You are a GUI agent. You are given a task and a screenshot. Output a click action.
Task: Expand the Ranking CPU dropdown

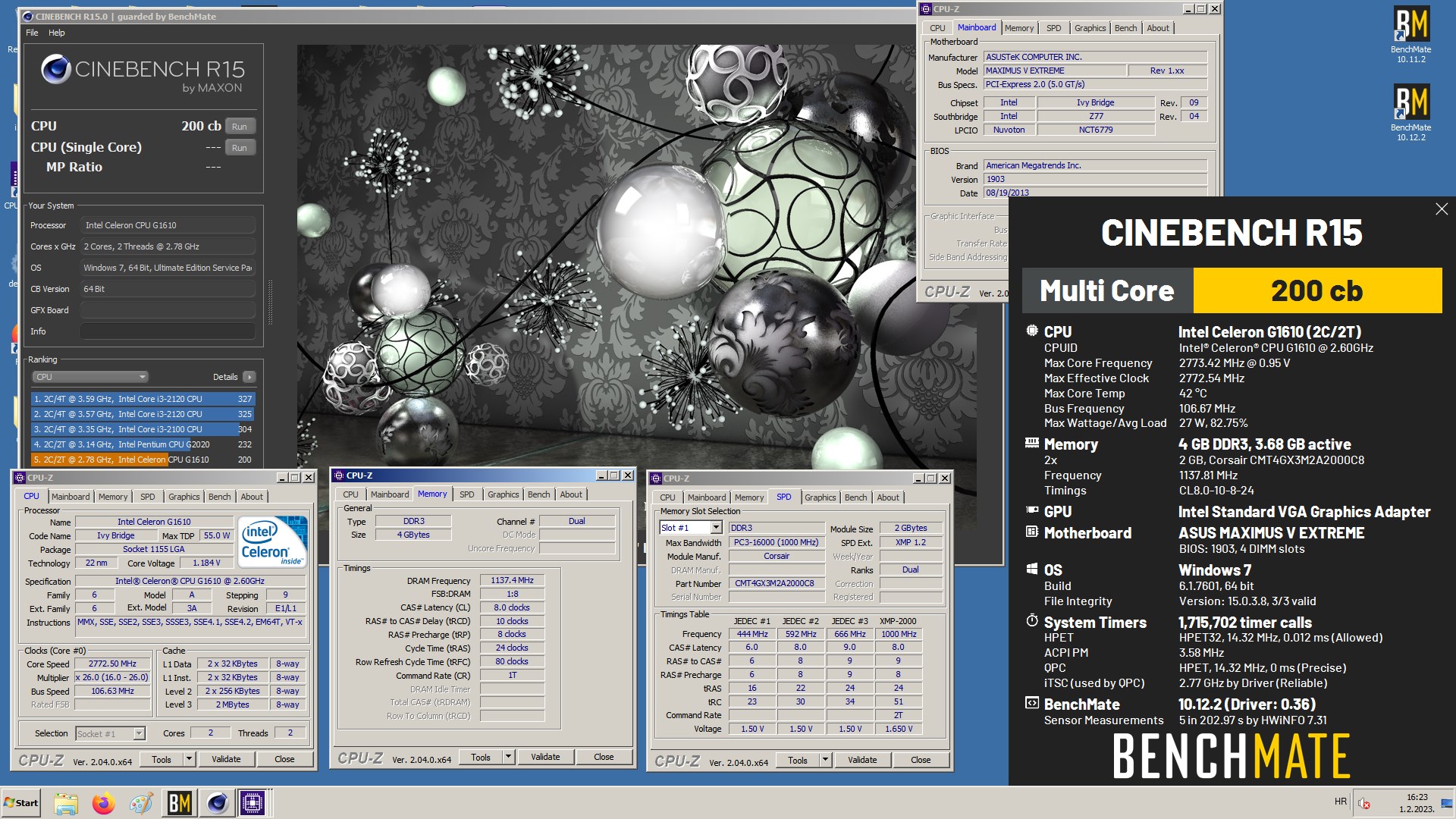point(90,377)
